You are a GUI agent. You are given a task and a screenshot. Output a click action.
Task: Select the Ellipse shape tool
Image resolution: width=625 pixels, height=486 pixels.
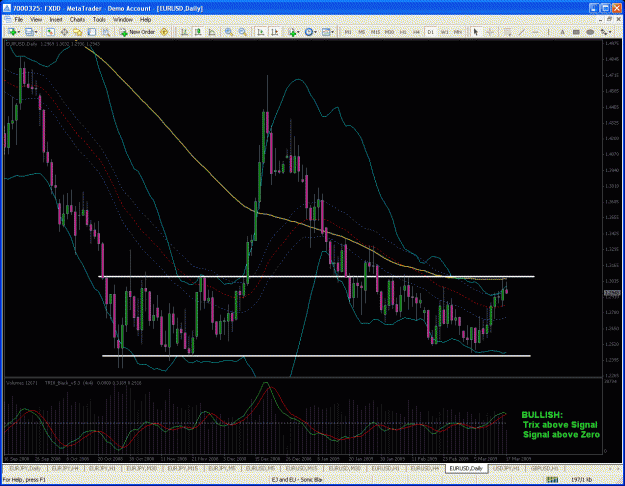[x=590, y=32]
